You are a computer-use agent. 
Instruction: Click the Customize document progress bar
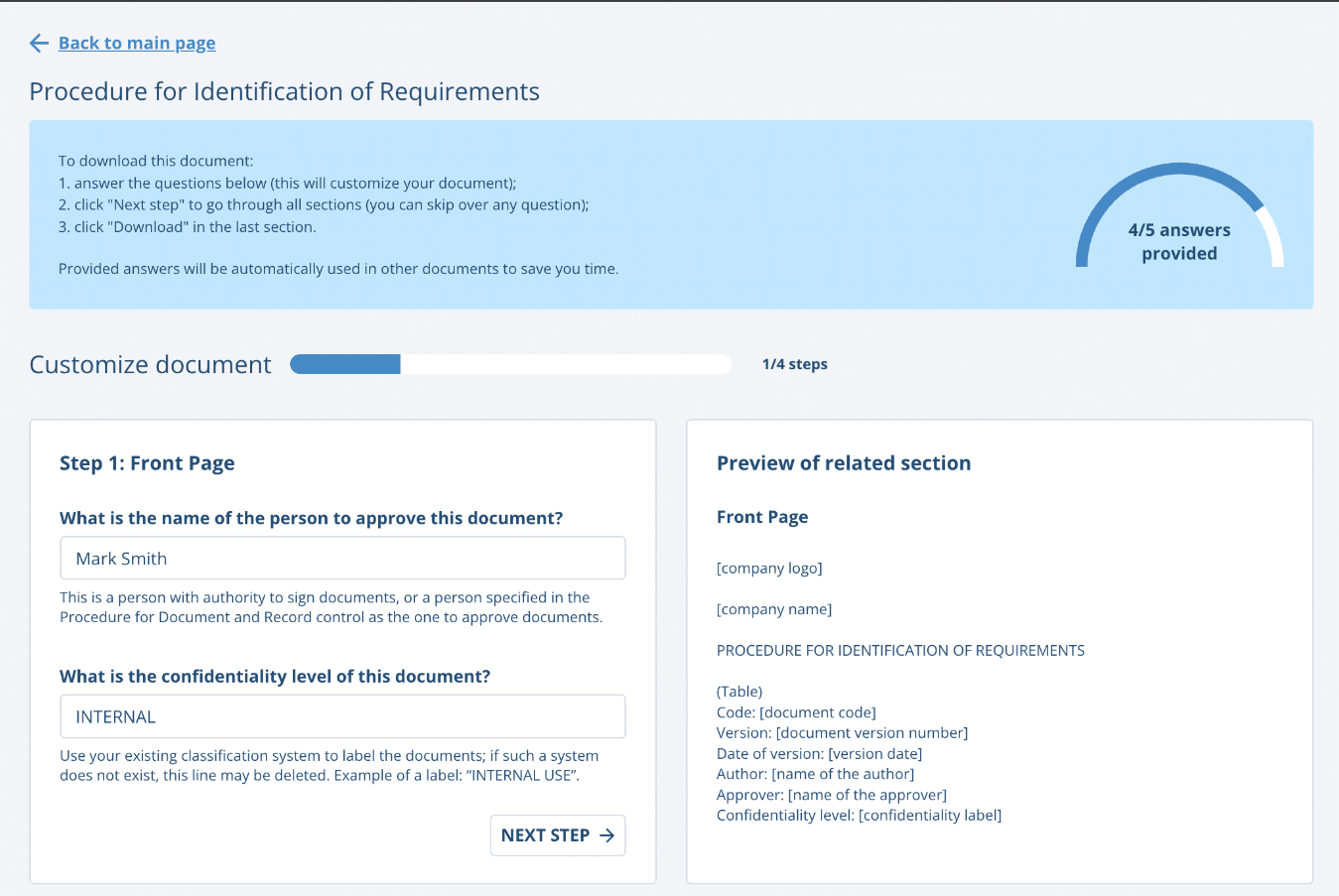click(x=509, y=364)
